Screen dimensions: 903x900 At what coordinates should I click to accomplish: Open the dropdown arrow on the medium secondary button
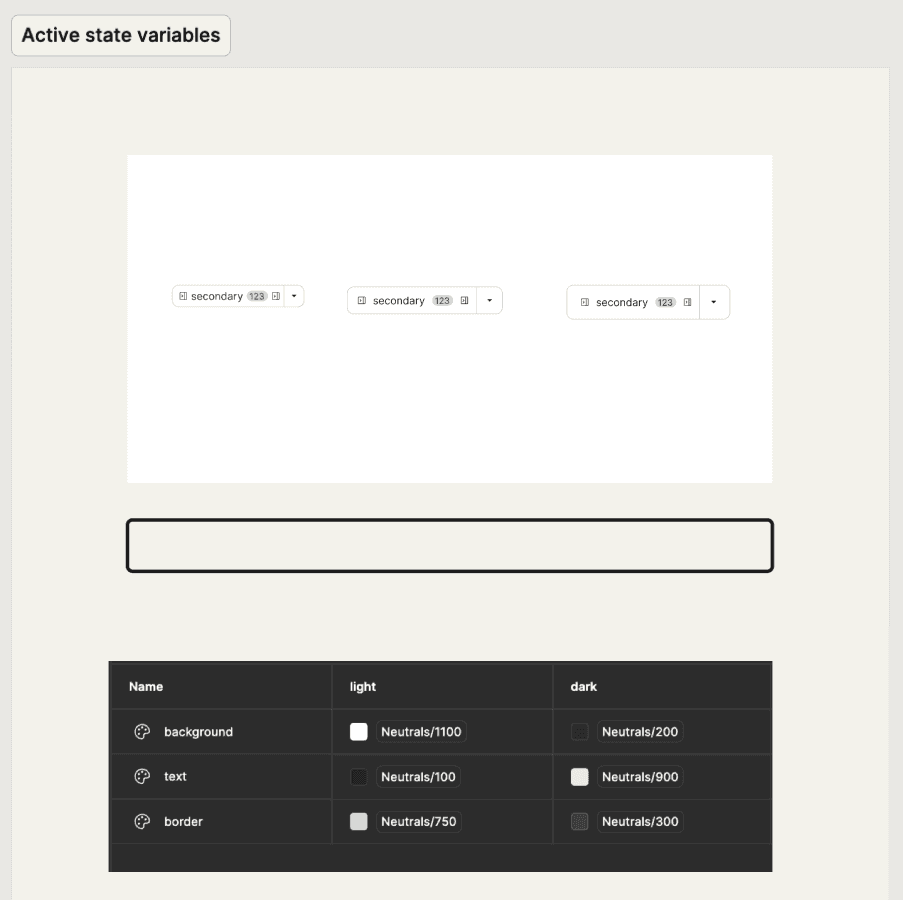tap(490, 300)
